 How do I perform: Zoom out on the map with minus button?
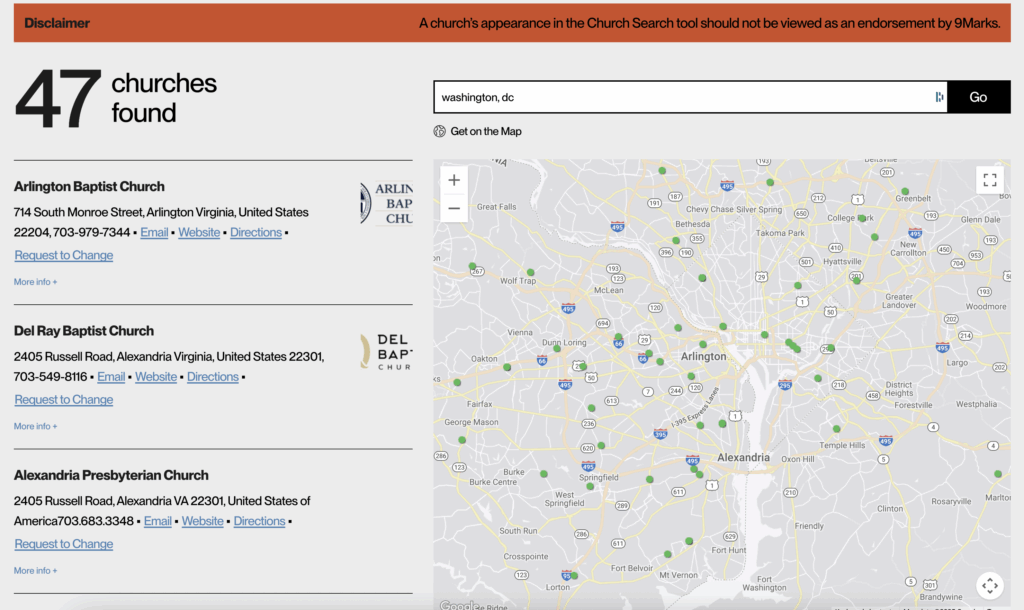[x=454, y=208]
